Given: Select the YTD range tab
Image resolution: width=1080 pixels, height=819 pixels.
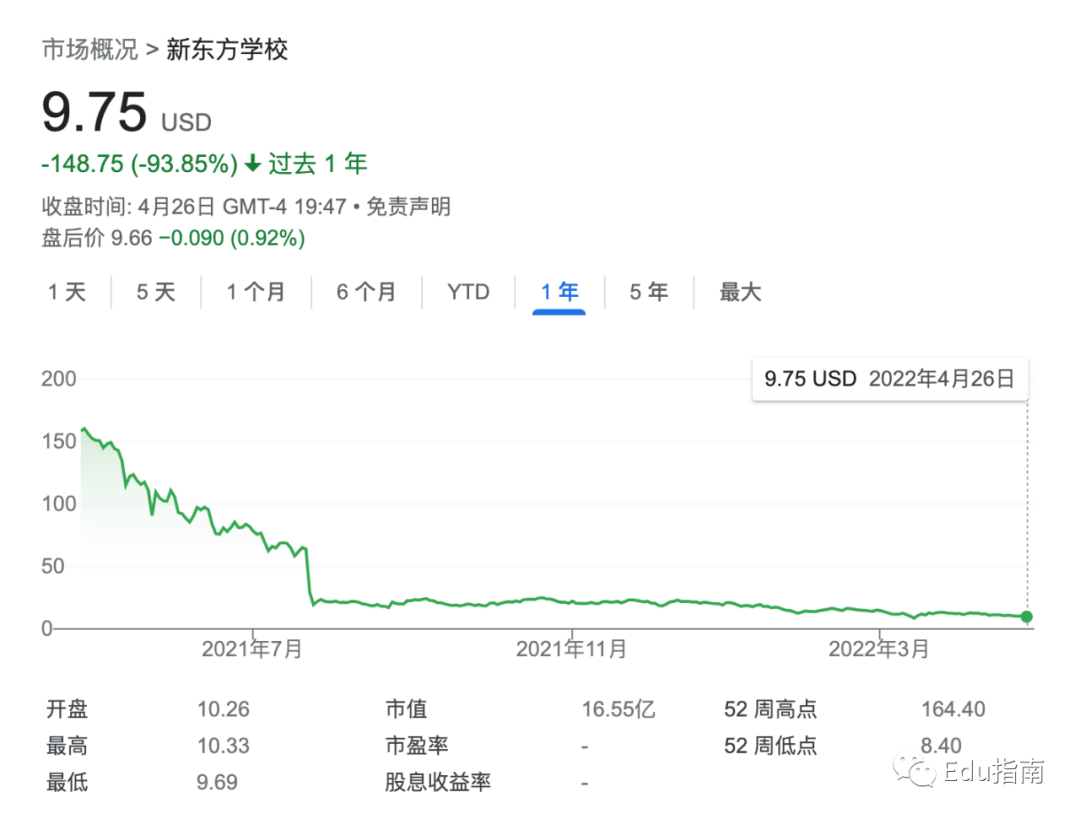Looking at the screenshot, I should pos(468,292).
